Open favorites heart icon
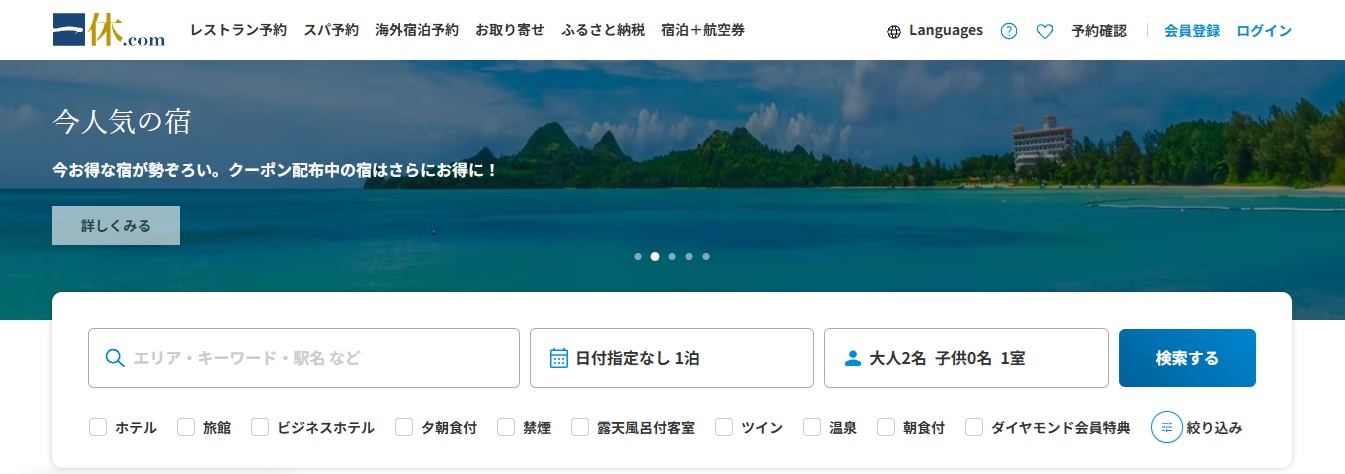1345x474 pixels. 1045,31
